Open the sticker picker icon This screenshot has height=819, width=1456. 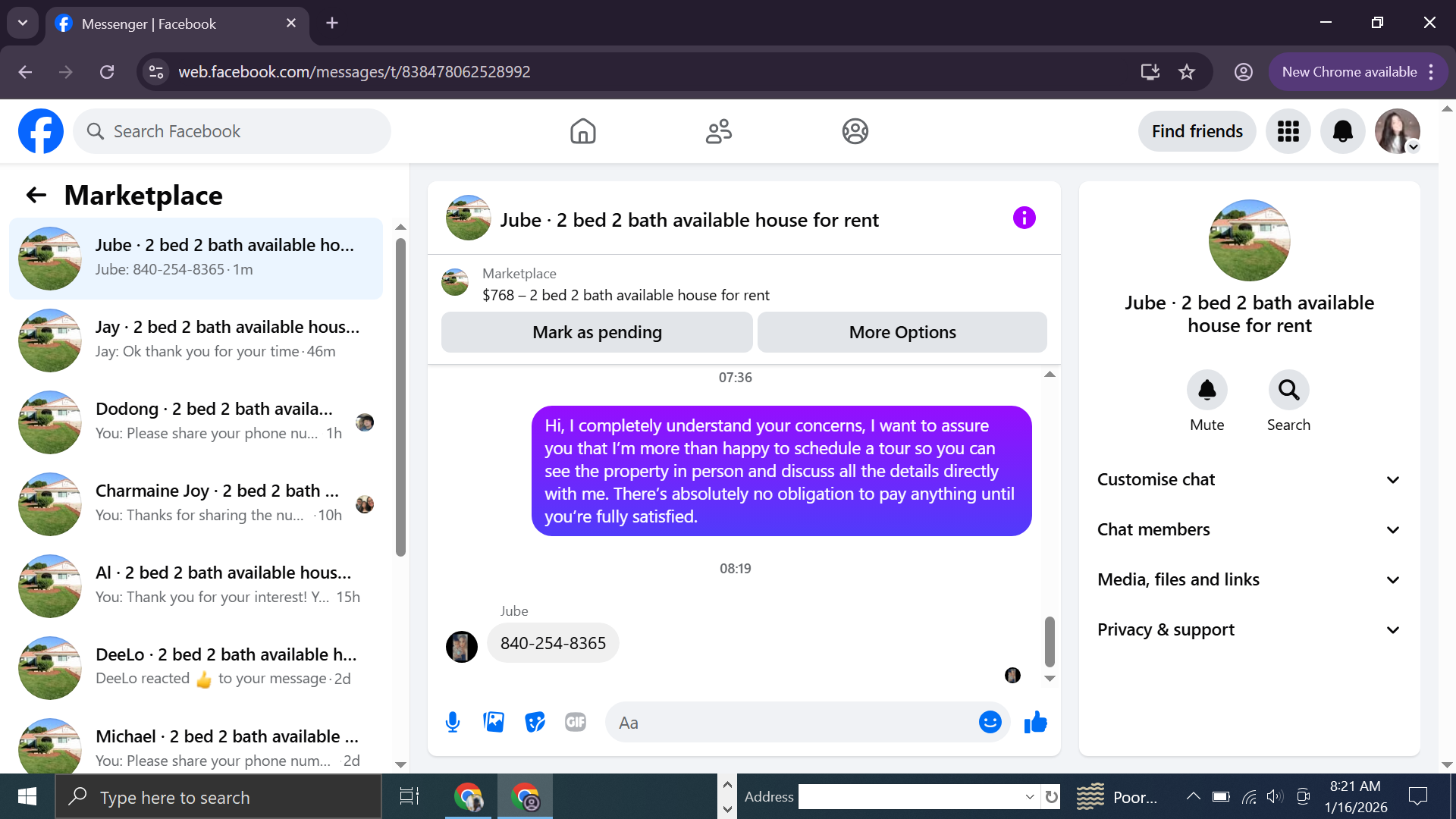click(x=535, y=722)
